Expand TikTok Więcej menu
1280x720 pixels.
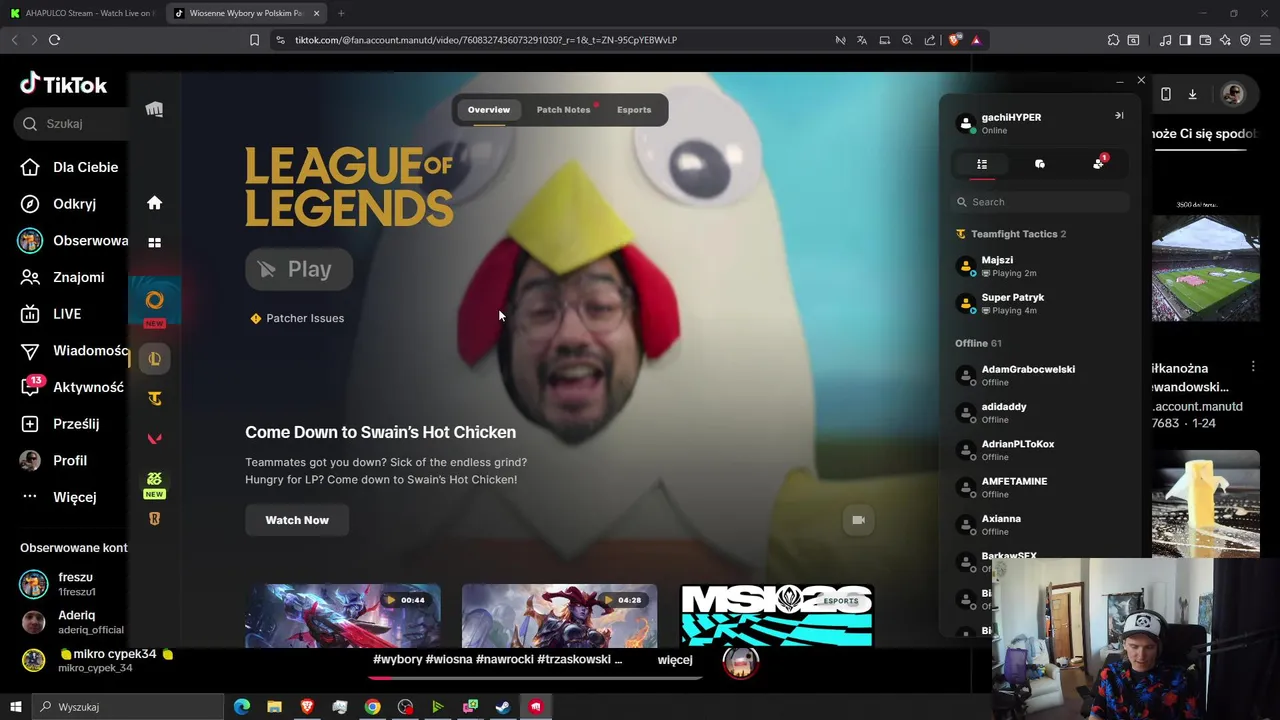point(60,497)
